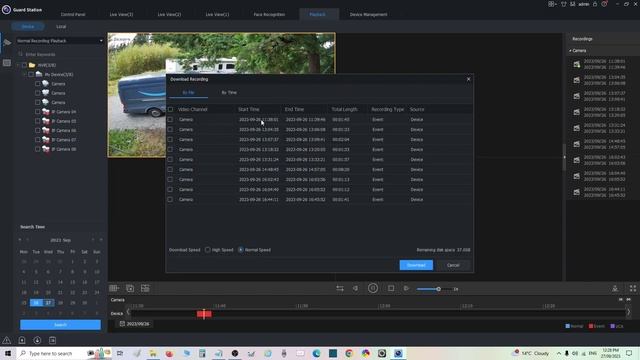Click the download tasks icon in status bar
The image size is (640, 360).
tap(37, 340)
